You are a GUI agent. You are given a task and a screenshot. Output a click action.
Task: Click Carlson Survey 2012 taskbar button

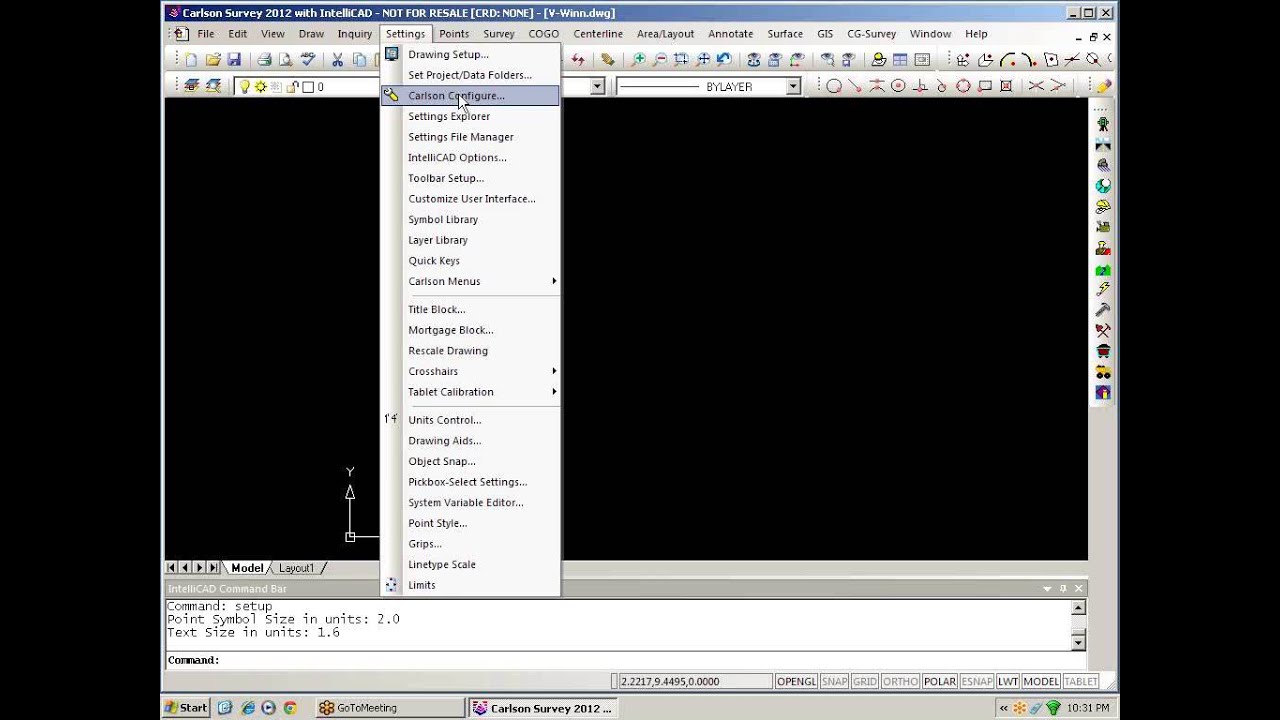543,708
